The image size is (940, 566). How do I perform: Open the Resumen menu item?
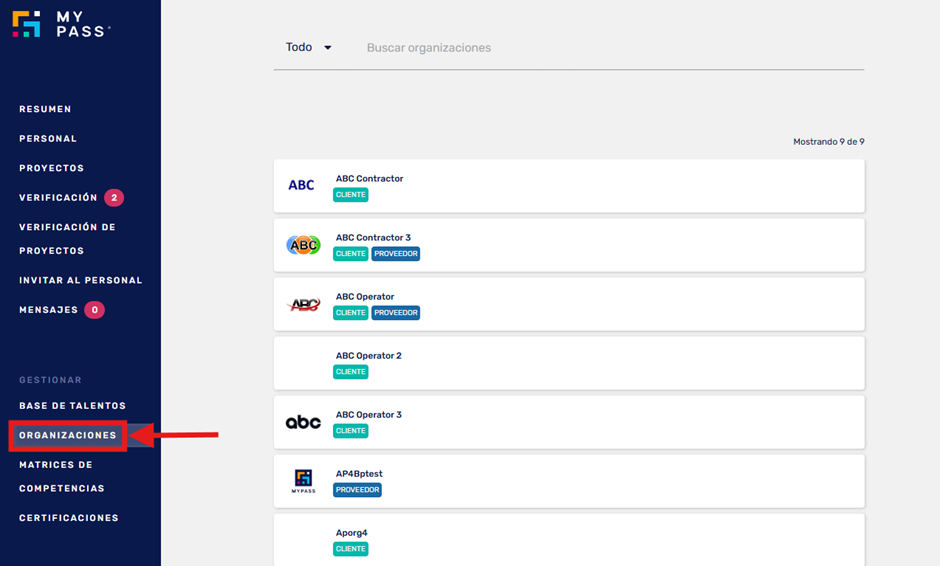[45, 109]
